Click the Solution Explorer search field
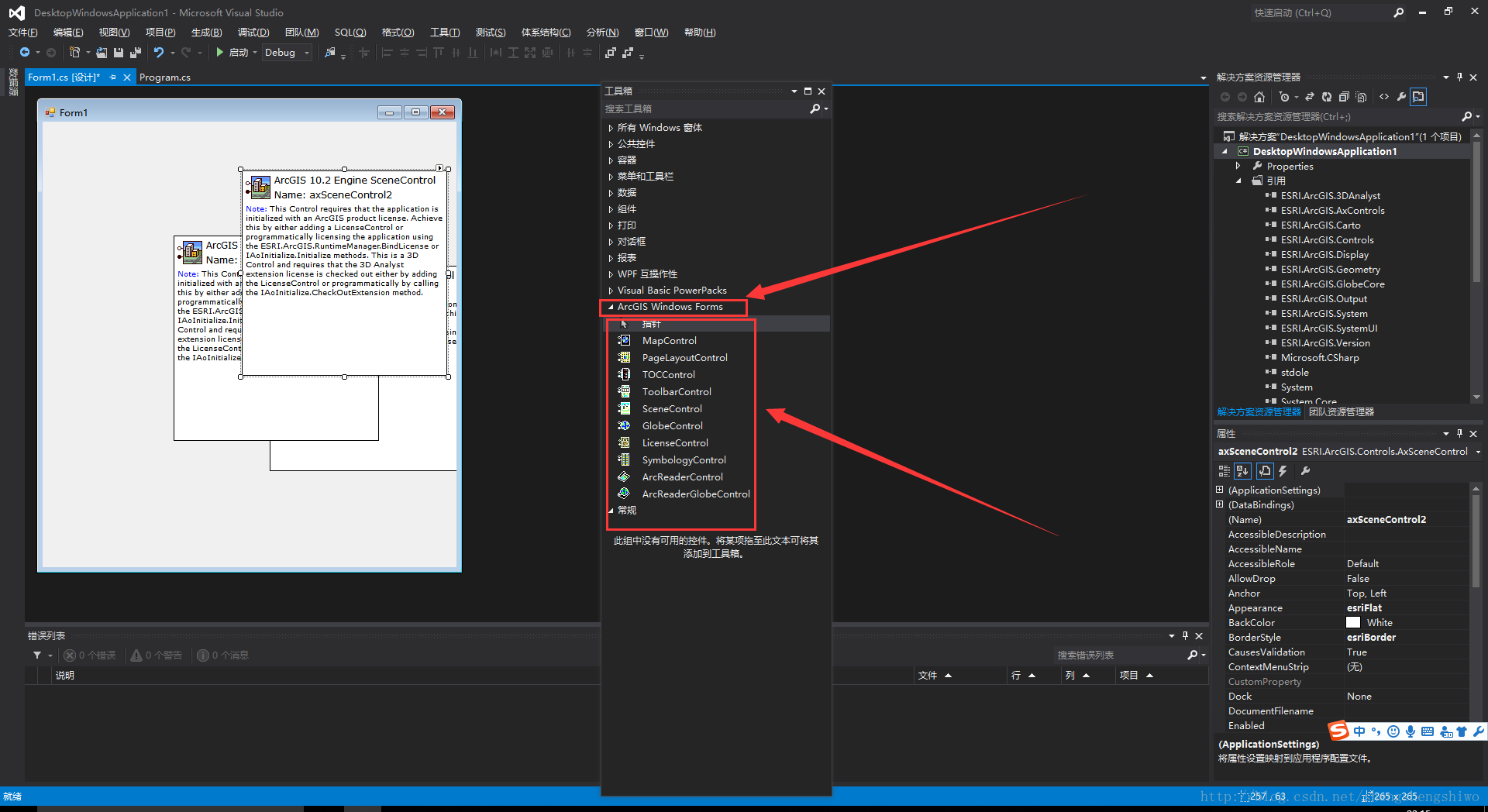 [x=1337, y=117]
